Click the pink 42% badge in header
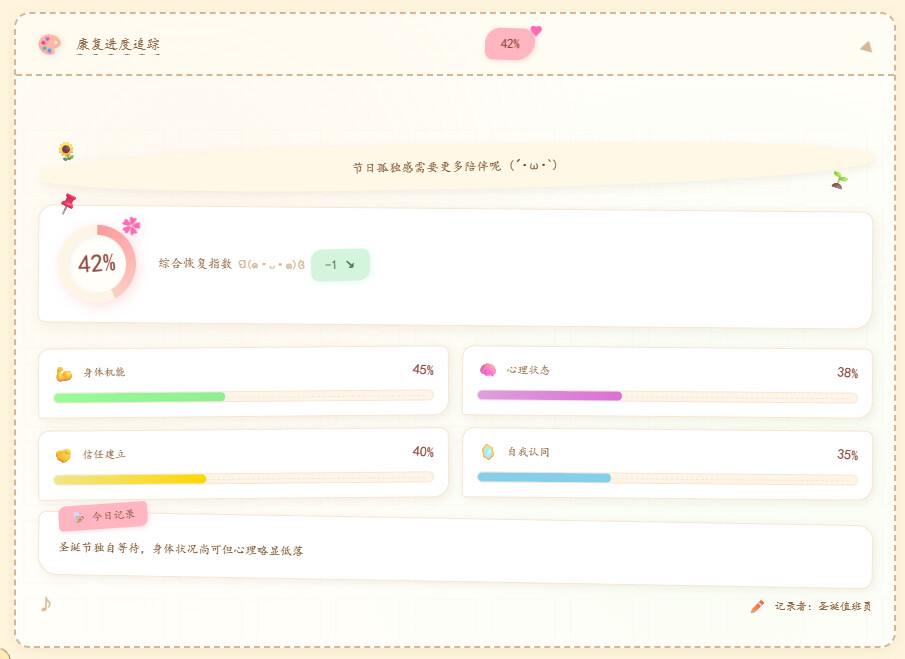 [x=510, y=44]
